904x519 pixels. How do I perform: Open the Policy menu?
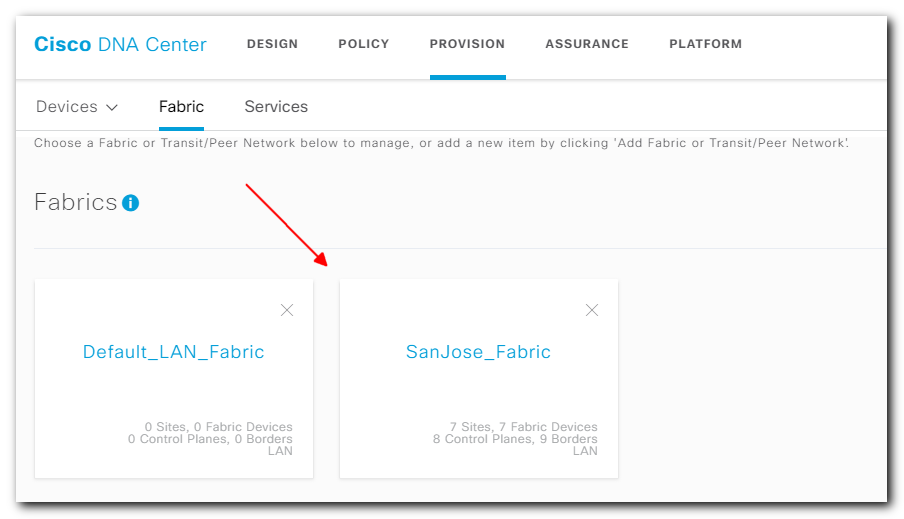(x=364, y=44)
